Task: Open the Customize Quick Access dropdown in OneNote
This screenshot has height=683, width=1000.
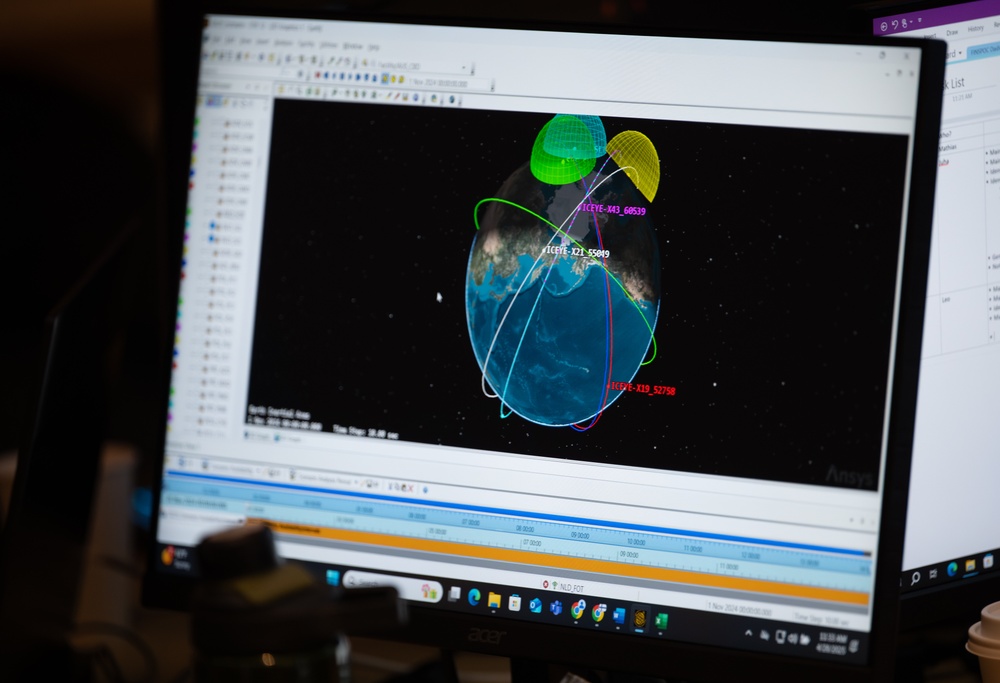Action: 919,21
